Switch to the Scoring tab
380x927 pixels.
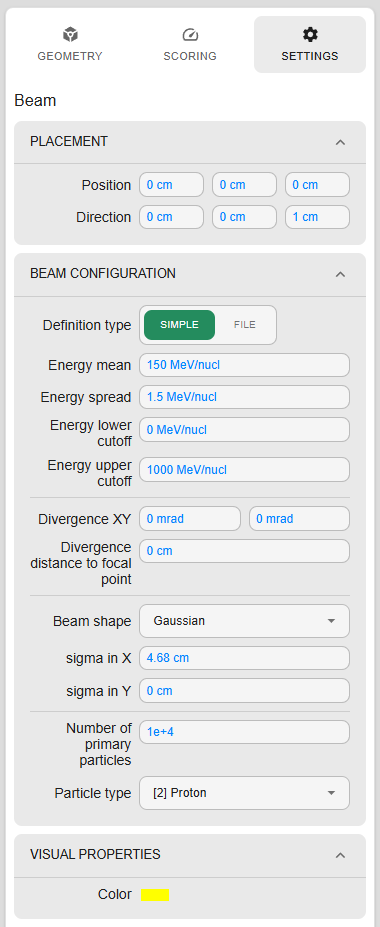(x=190, y=44)
